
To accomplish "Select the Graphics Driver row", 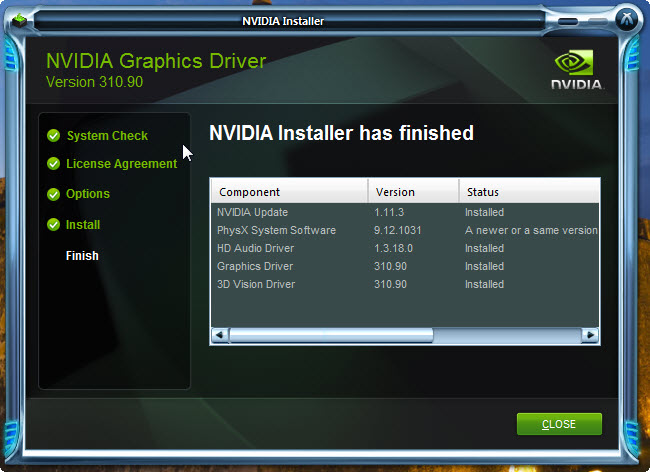I will (405, 266).
